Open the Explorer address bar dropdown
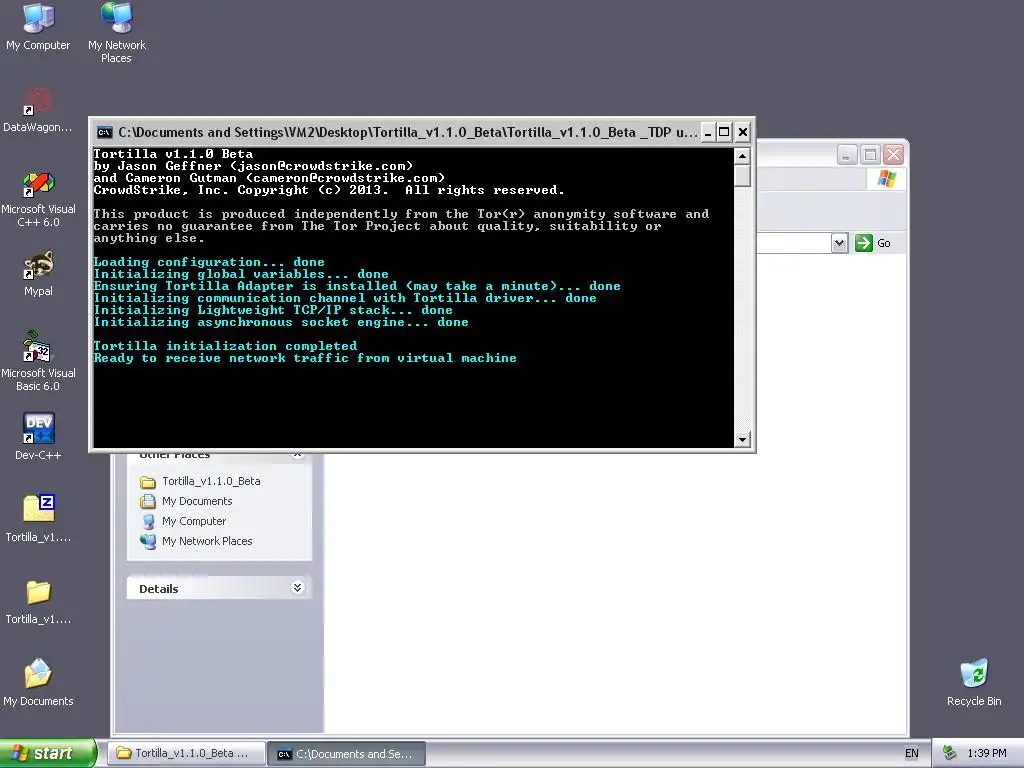 (839, 243)
